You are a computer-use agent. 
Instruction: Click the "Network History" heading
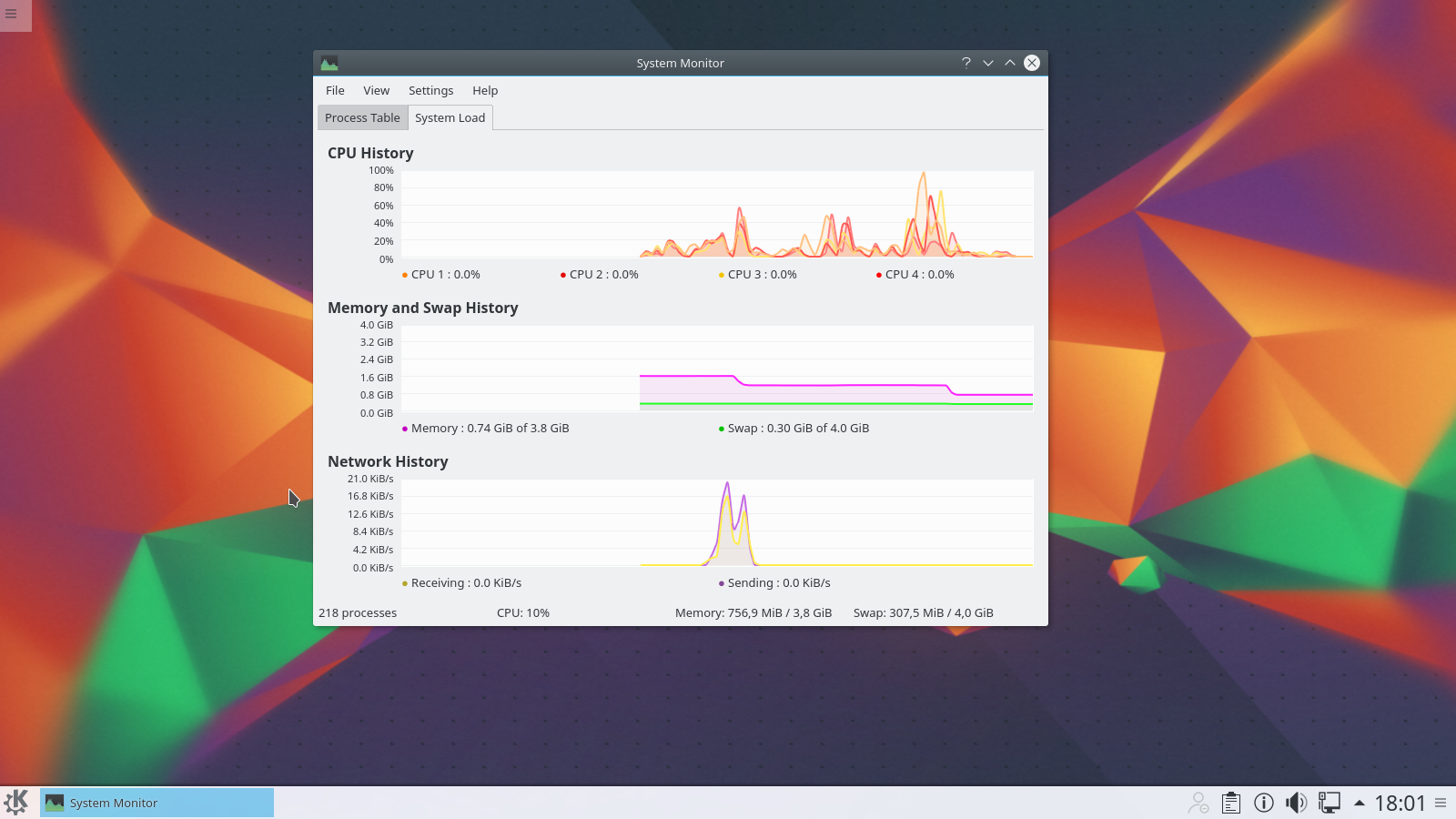tap(388, 462)
